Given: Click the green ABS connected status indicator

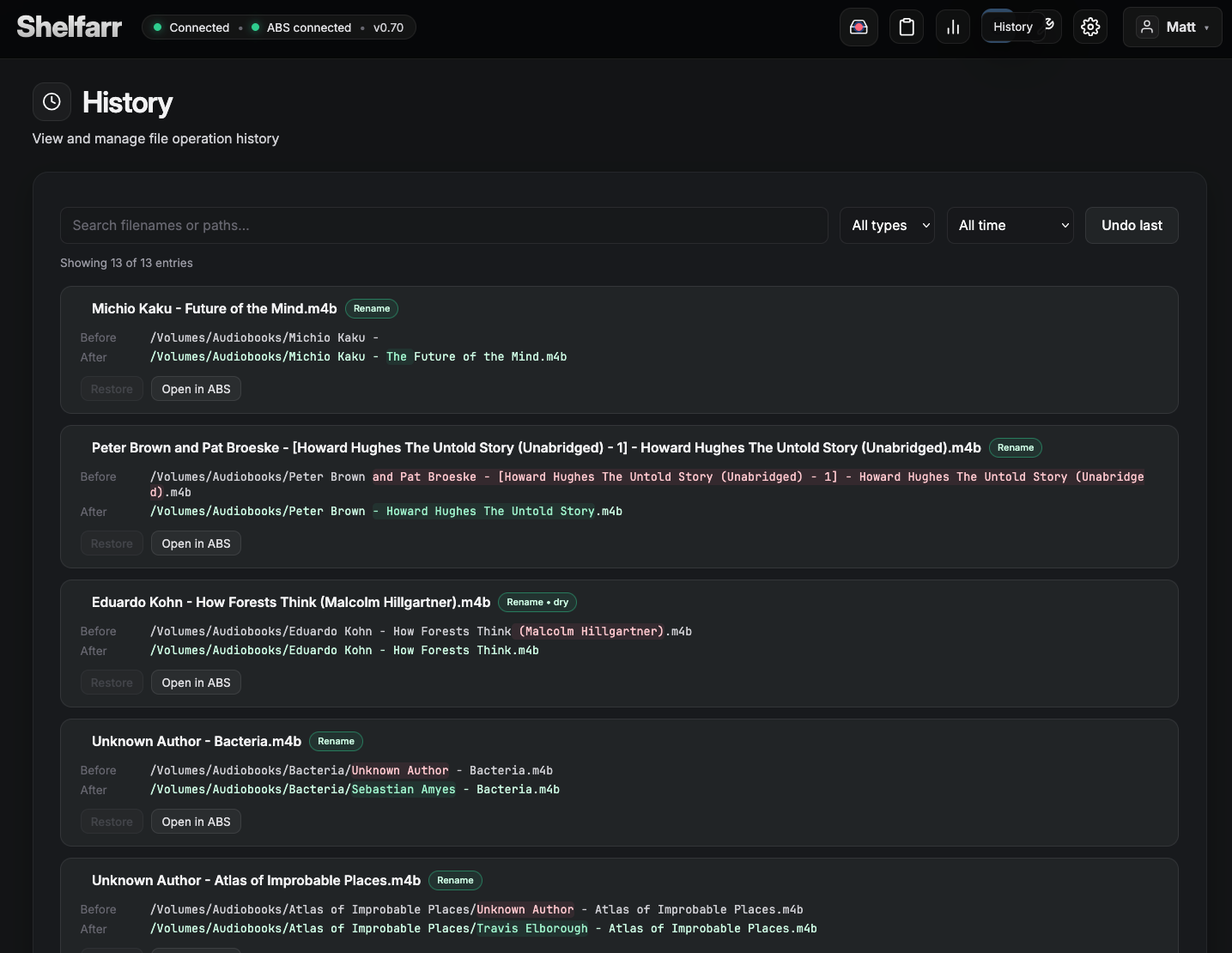Looking at the screenshot, I should pos(256,27).
